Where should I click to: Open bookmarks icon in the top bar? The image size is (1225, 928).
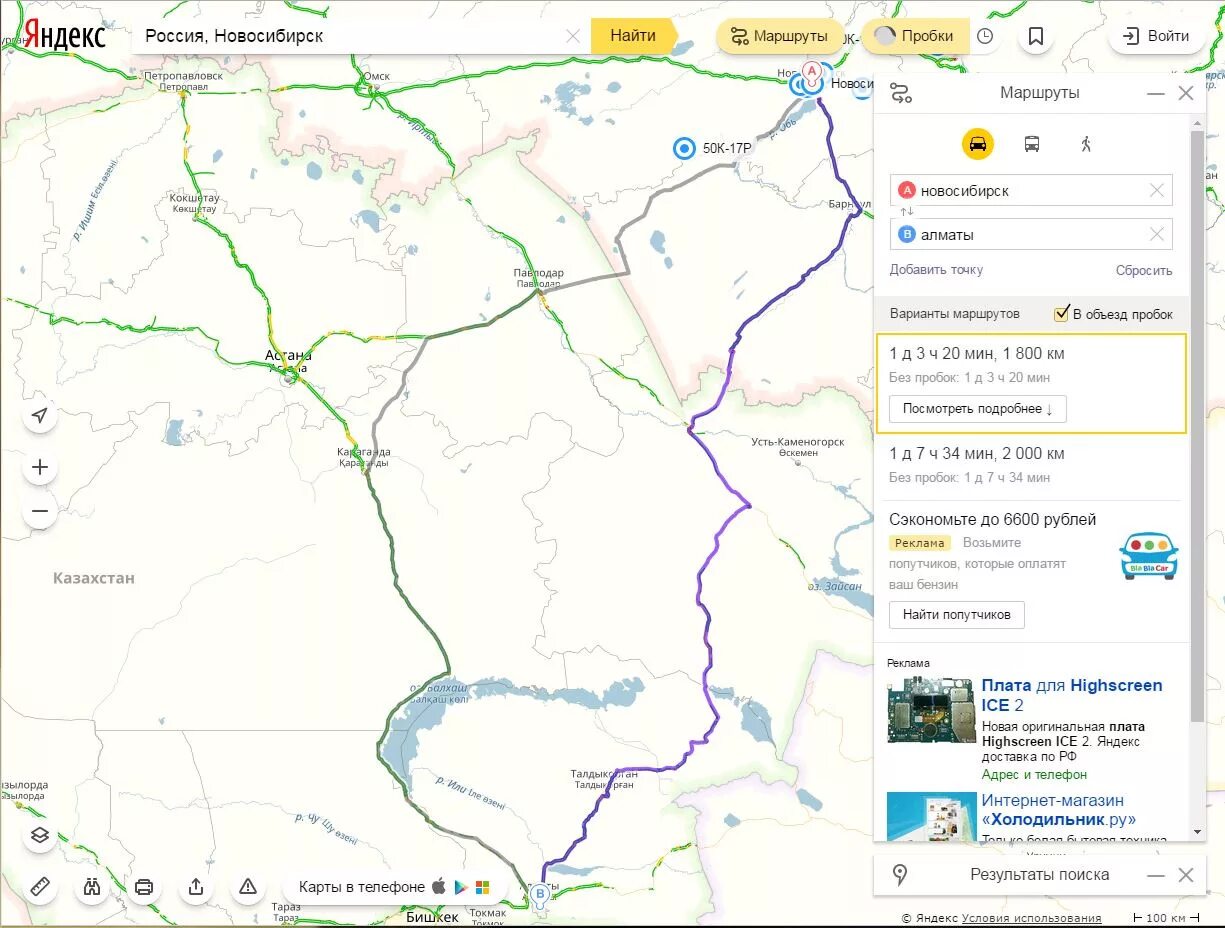point(1036,36)
